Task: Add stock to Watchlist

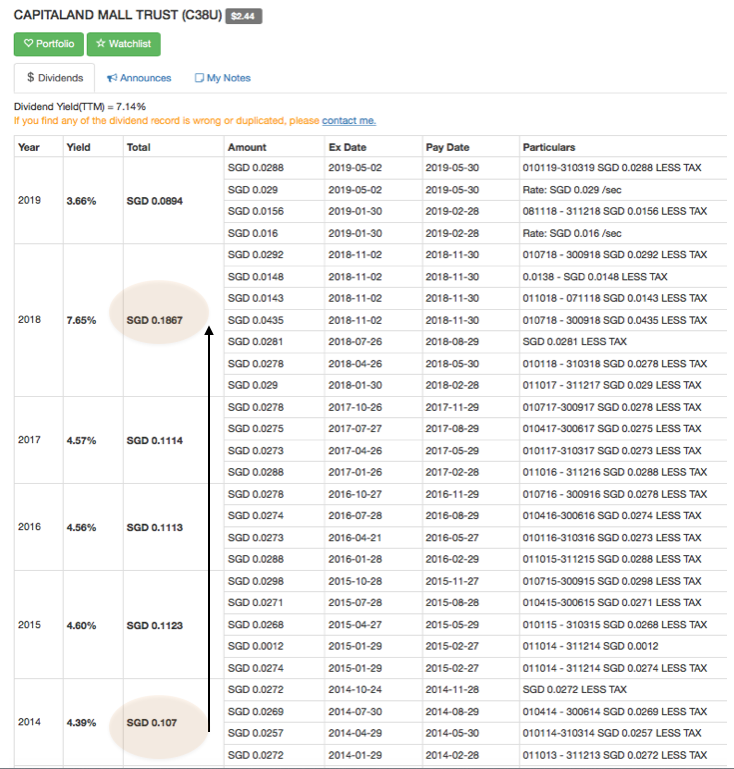Action: pos(124,44)
